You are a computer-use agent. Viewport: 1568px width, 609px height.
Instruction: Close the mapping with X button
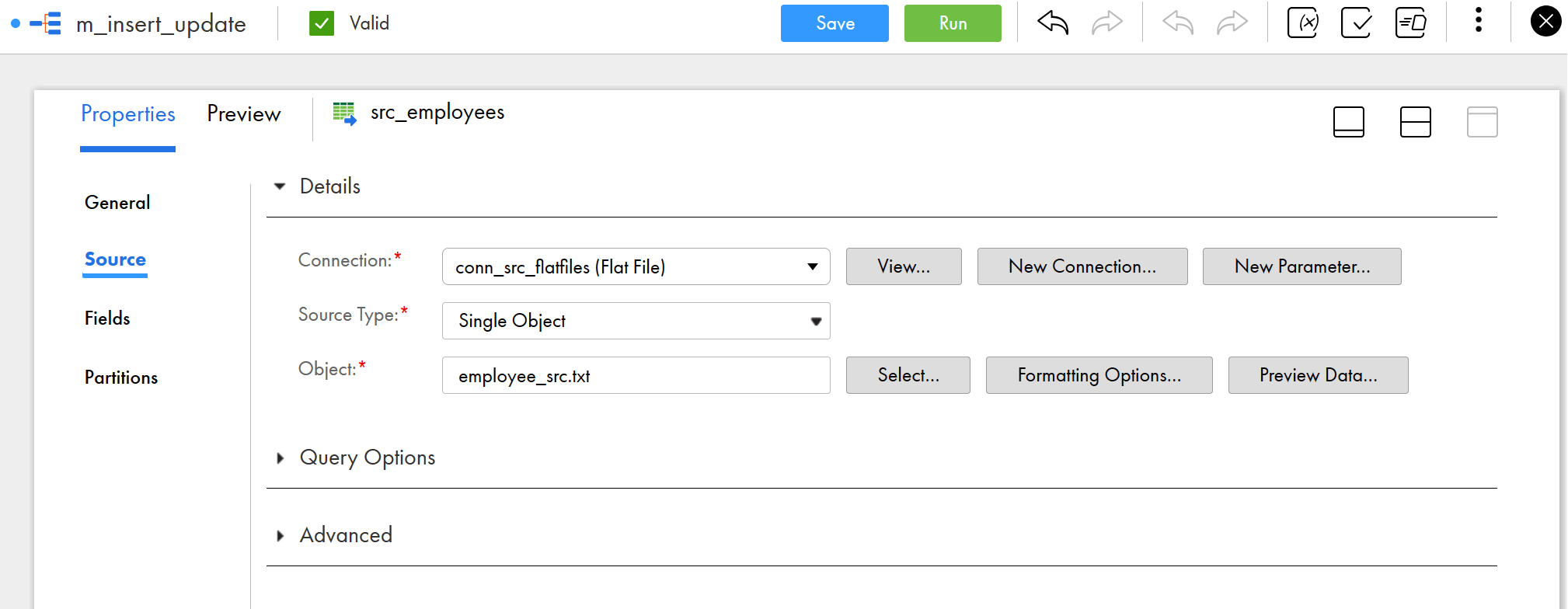(1545, 22)
